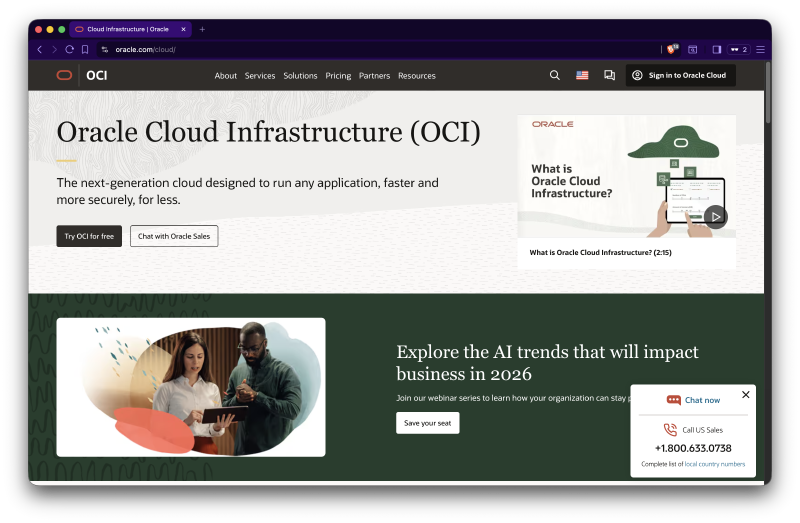Viewport: 800px width, 523px height.
Task: Click Chat with Oracle Sales button
Action: [174, 236]
